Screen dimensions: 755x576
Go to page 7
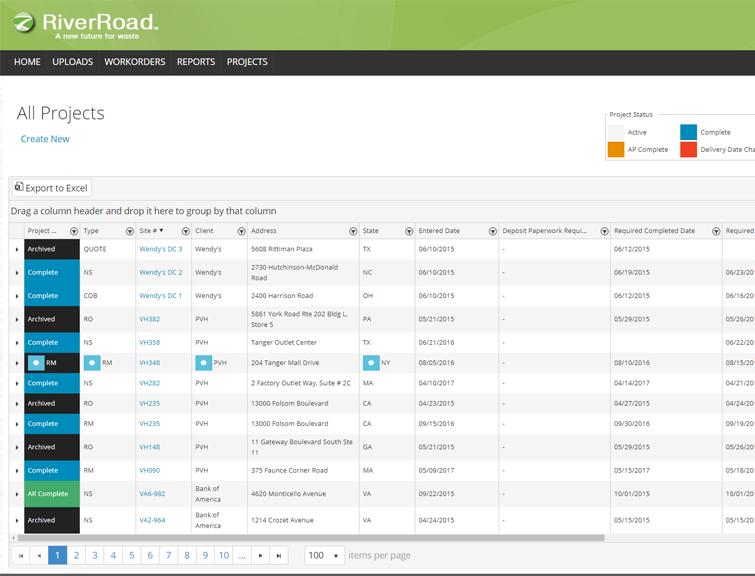tap(169, 555)
